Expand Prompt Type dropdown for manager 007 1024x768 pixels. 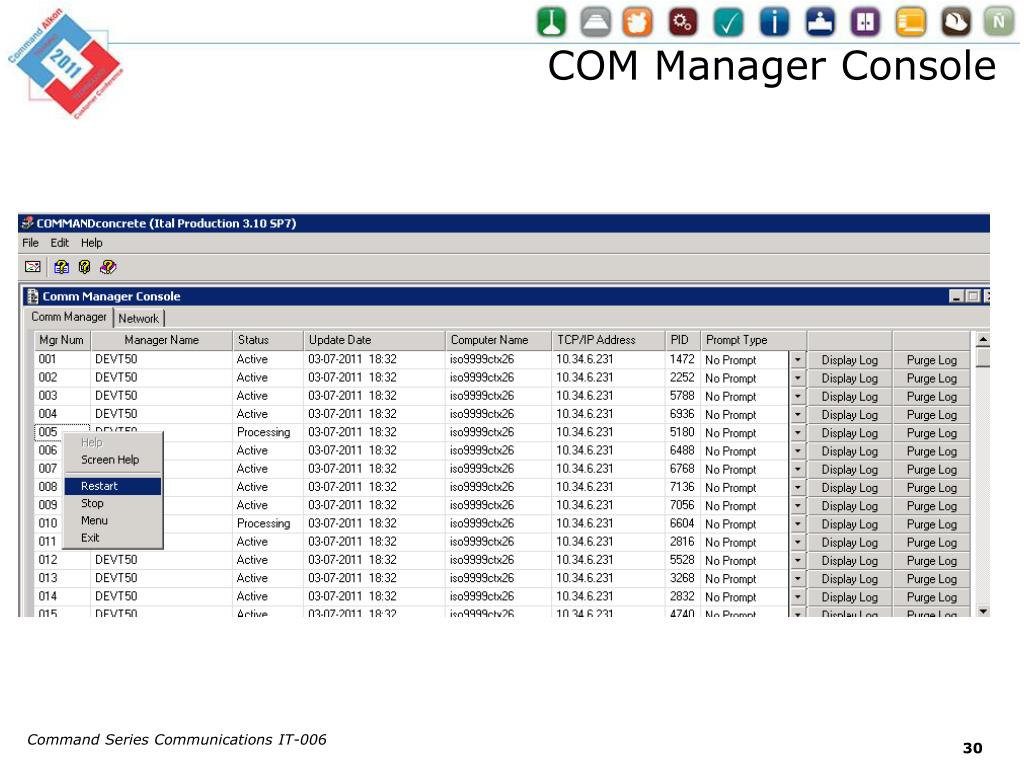coord(797,470)
